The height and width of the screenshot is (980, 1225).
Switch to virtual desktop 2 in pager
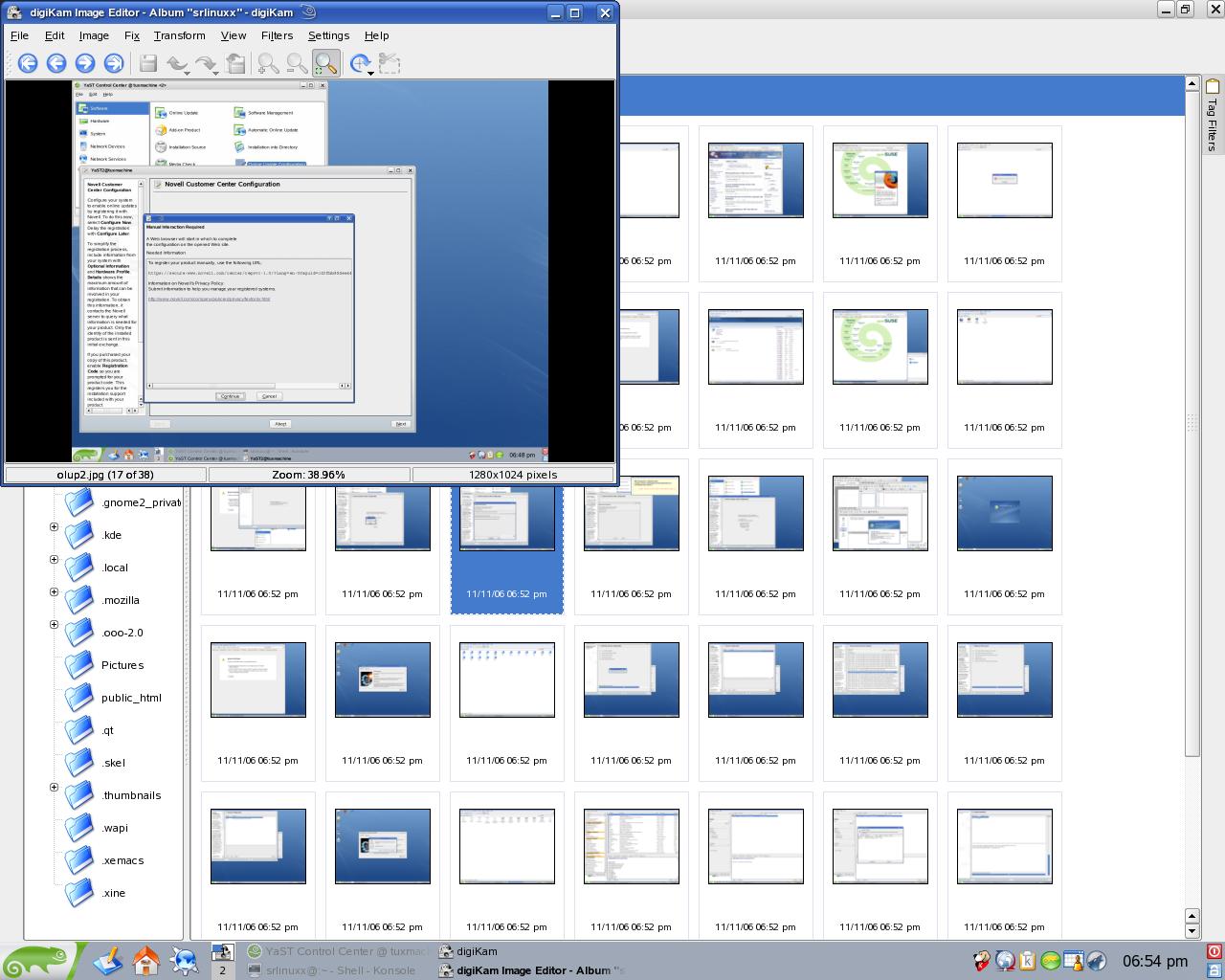[222, 970]
